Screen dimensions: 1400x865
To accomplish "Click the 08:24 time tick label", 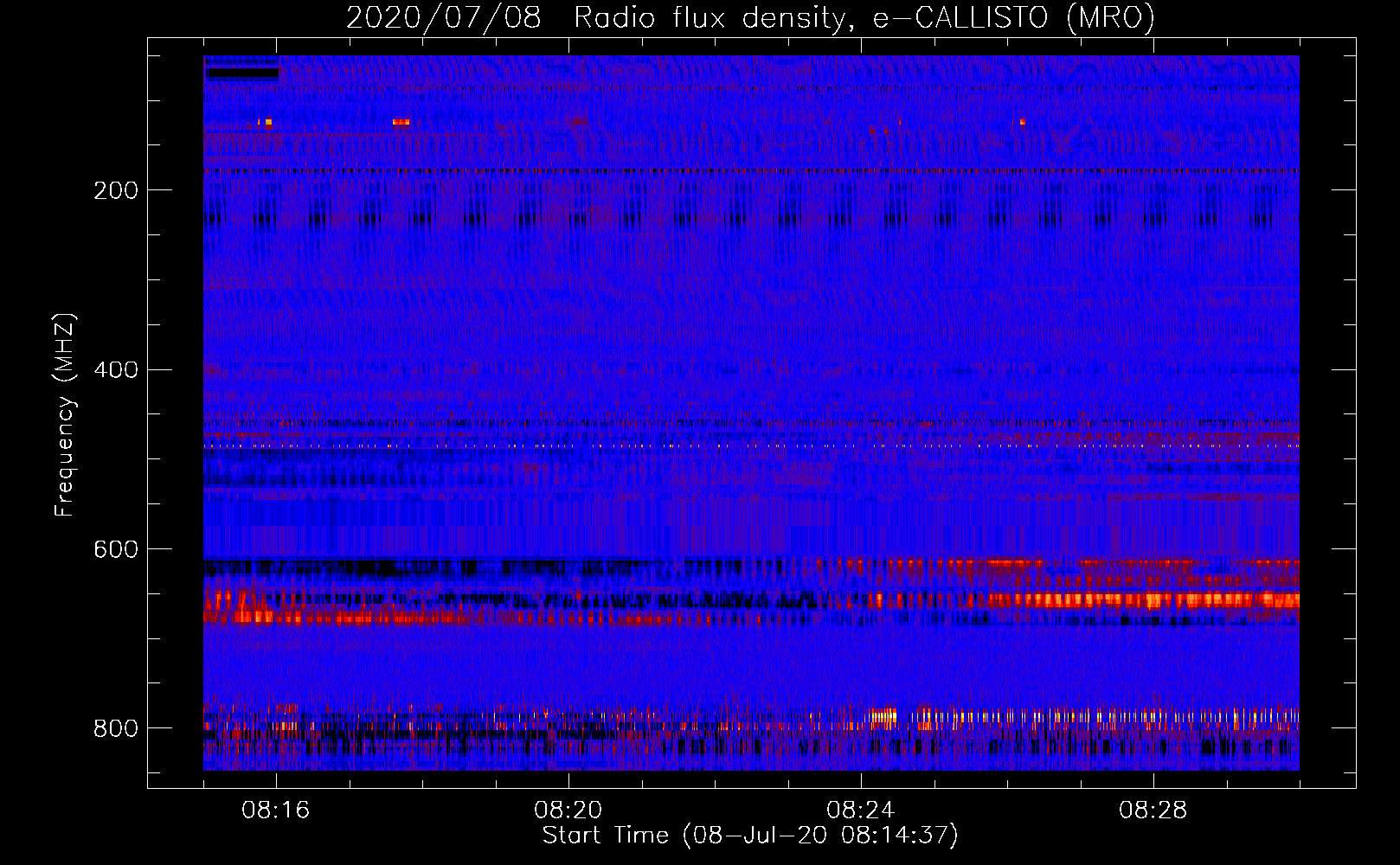I will 861,811.
